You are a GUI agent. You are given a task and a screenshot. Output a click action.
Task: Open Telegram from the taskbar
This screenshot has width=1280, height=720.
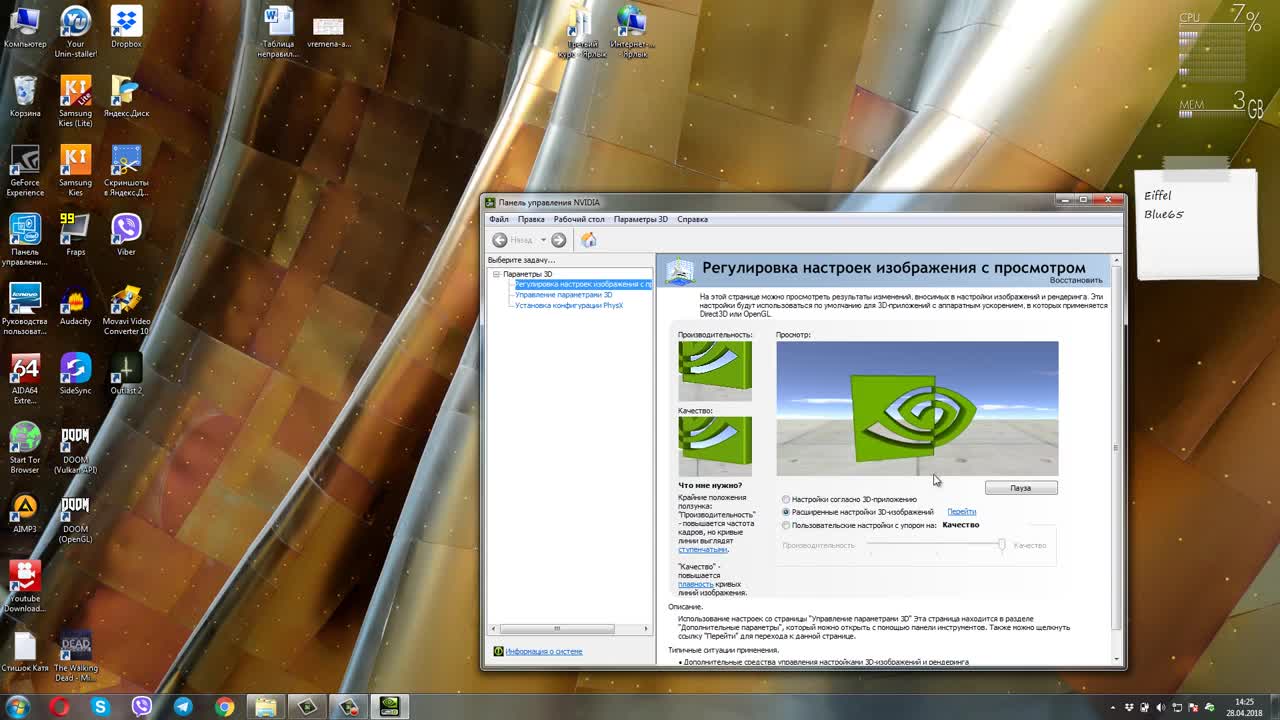tap(183, 707)
